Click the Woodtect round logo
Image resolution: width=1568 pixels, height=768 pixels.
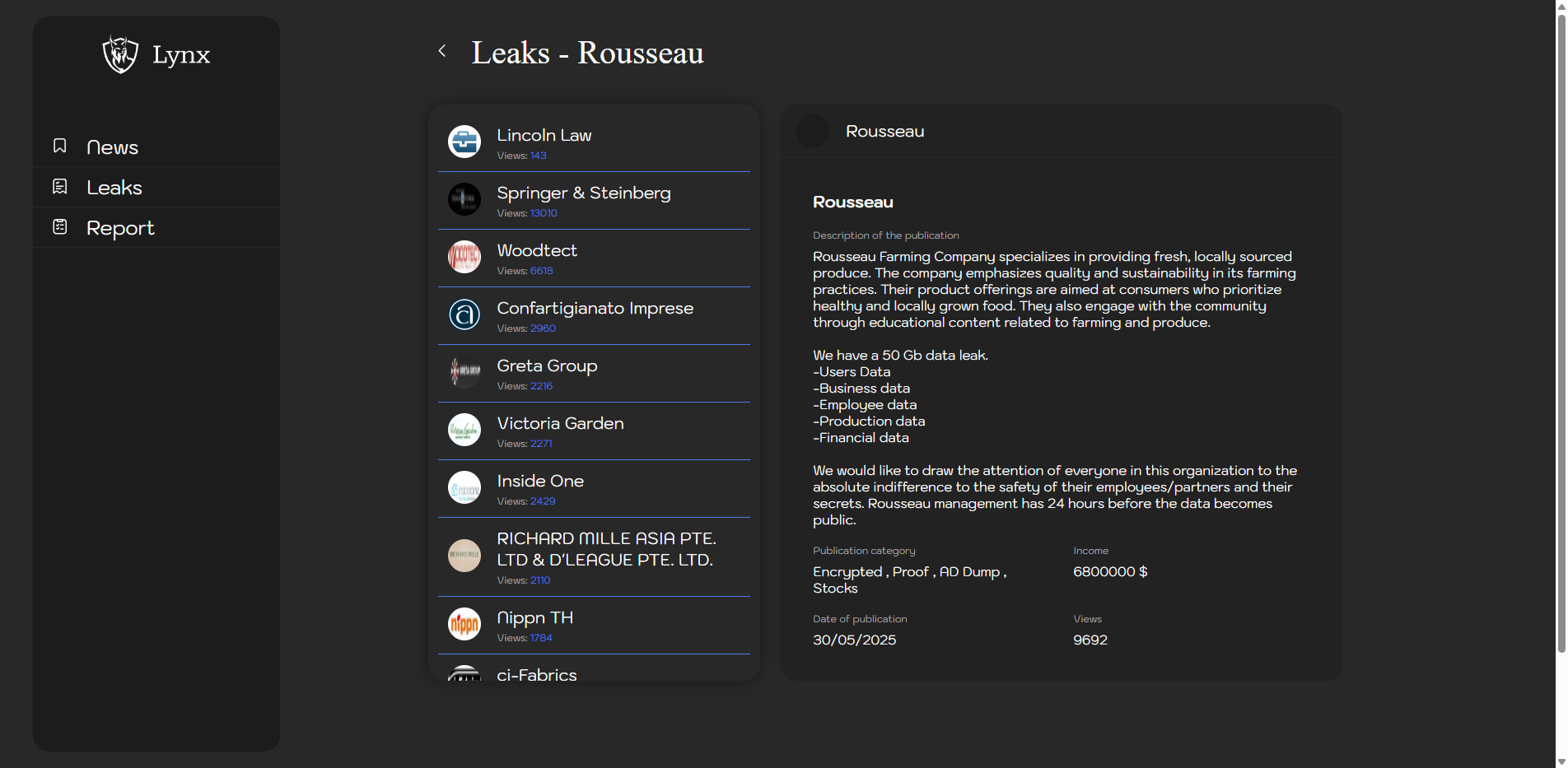pos(464,257)
